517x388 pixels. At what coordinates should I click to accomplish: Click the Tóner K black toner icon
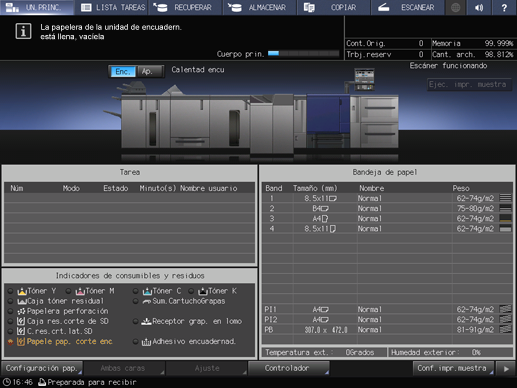[203, 291]
